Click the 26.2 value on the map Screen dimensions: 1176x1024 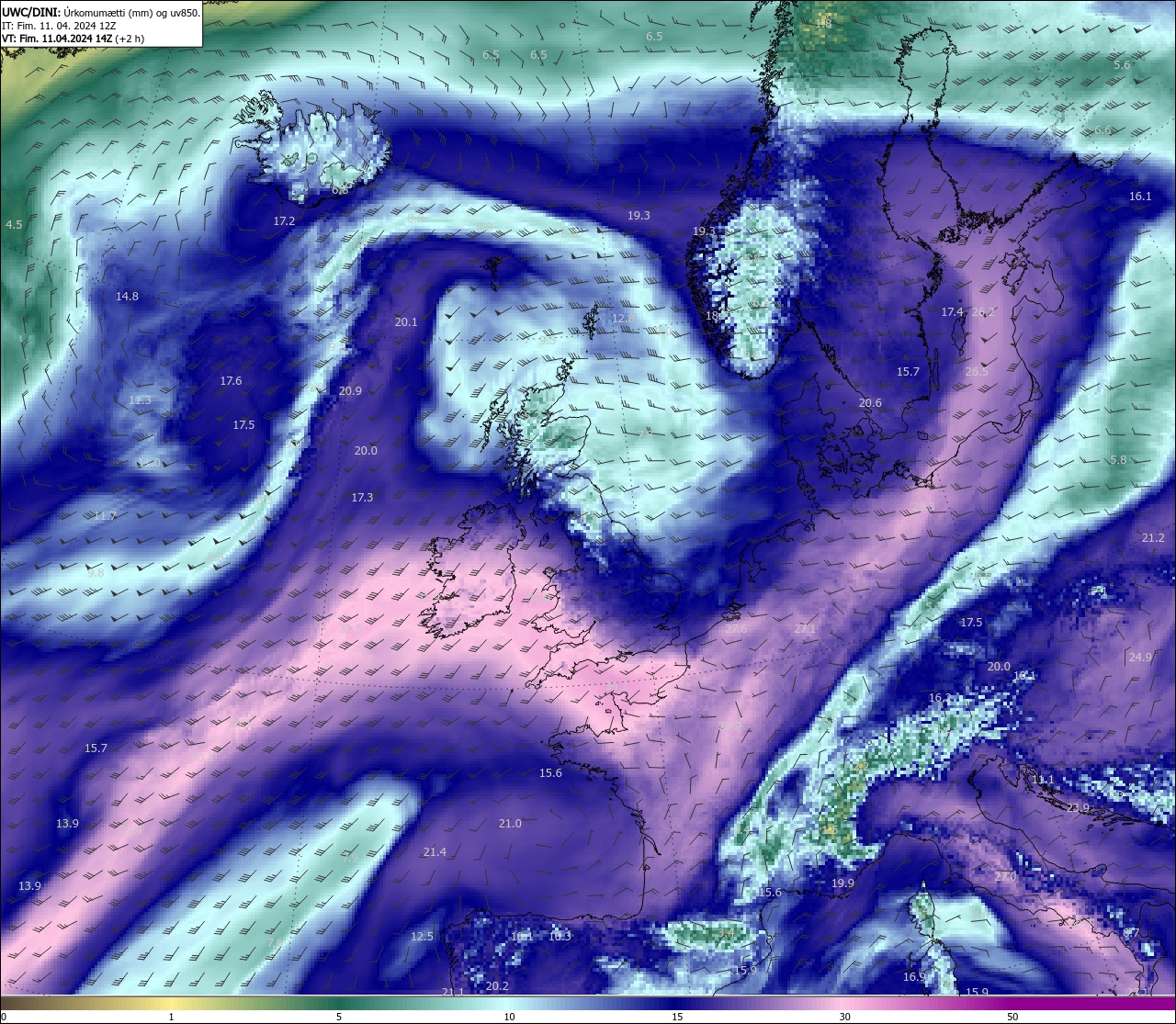pyautogui.click(x=983, y=312)
